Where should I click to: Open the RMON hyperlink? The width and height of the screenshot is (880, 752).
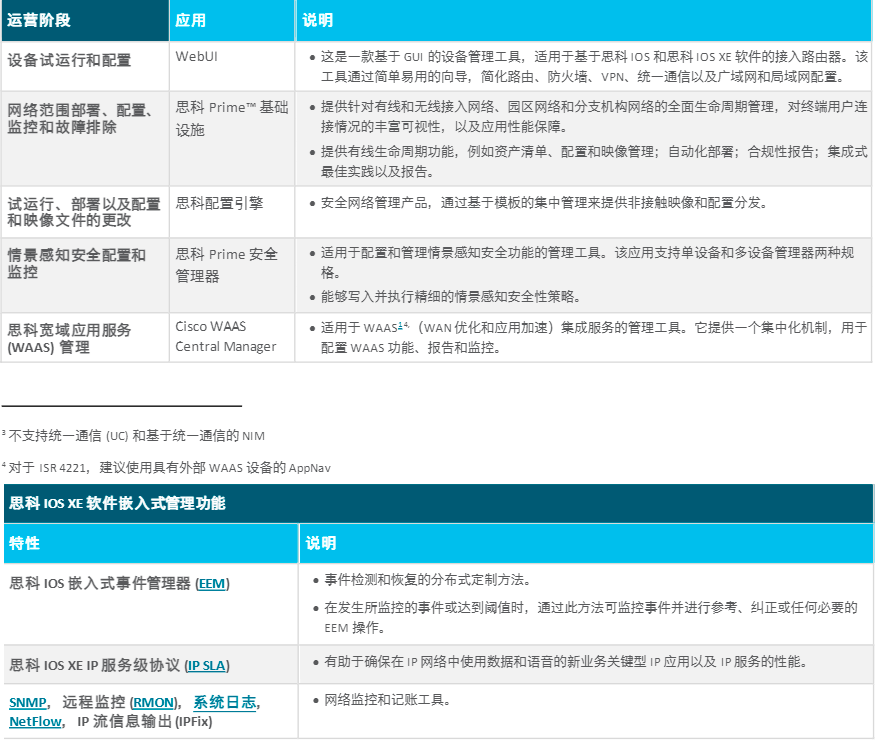tap(154, 702)
